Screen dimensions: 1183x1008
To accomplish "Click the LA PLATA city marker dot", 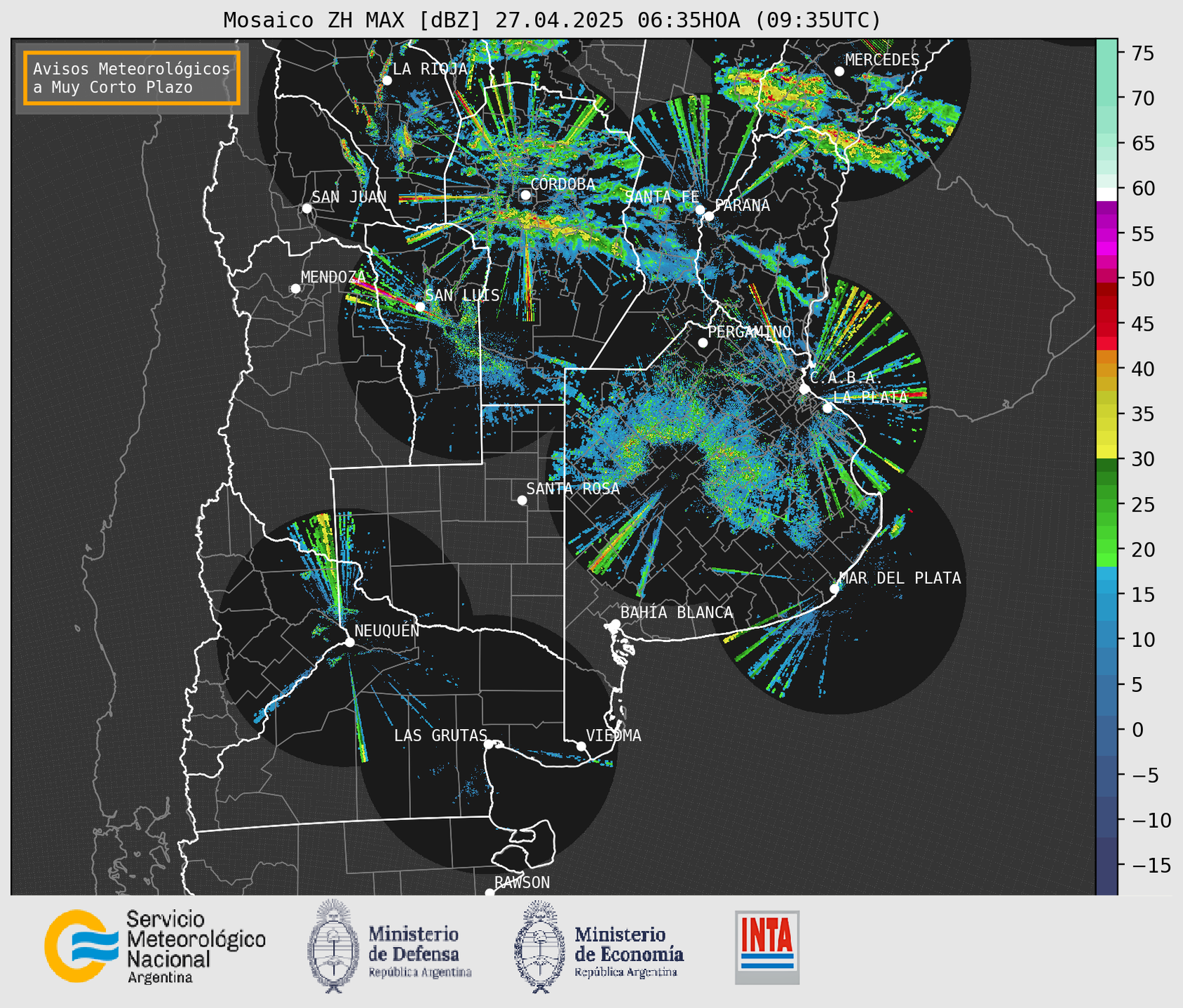I will pos(827,408).
